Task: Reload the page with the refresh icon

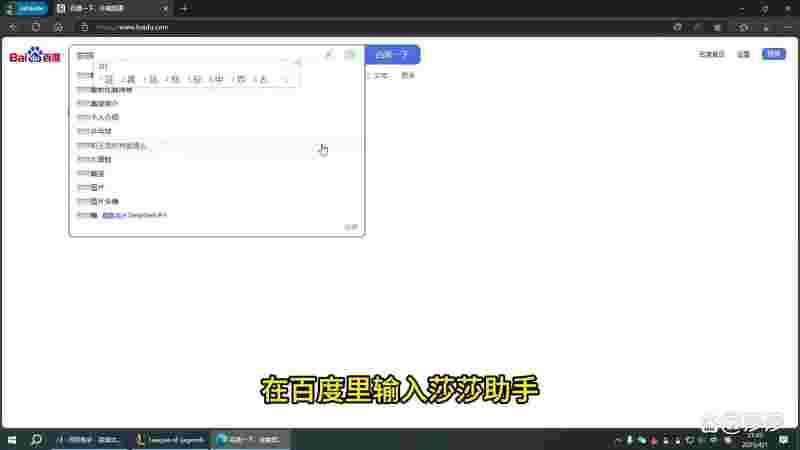Action: pyautogui.click(x=36, y=27)
